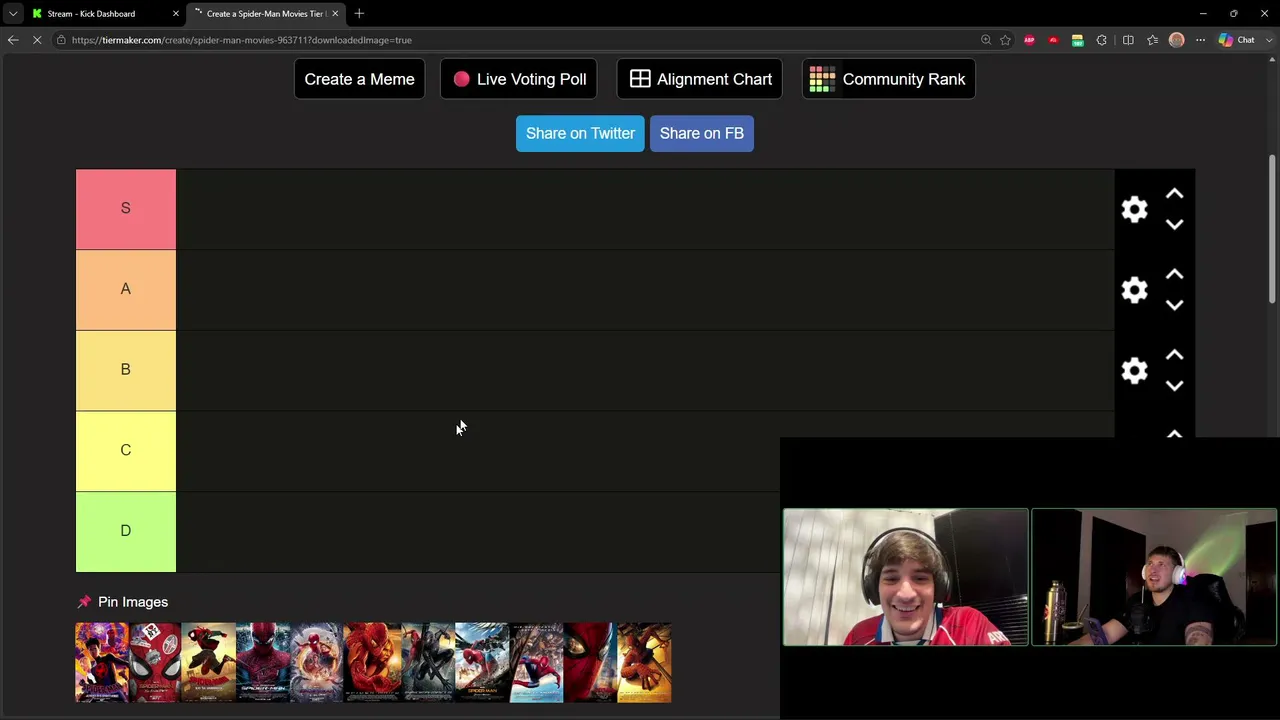The height and width of the screenshot is (720, 1280).
Task: Click the zoom magnifier in the address bar
Action: [x=986, y=40]
